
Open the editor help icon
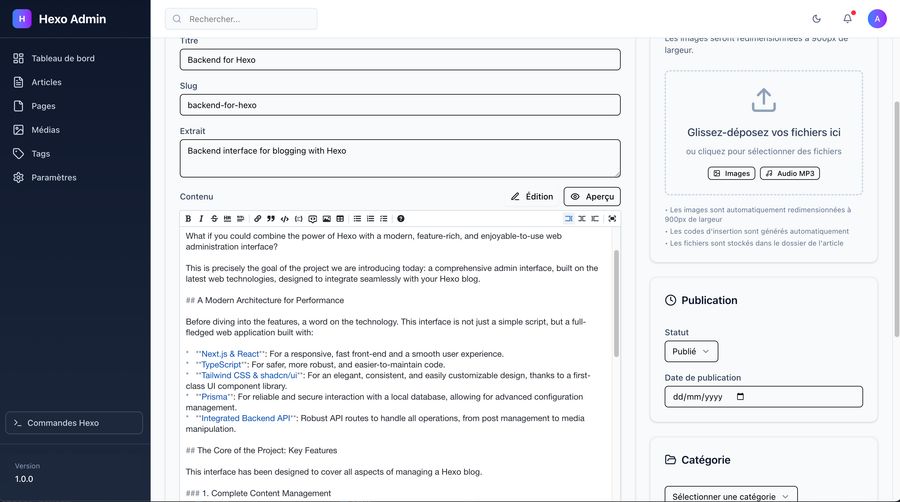point(401,219)
